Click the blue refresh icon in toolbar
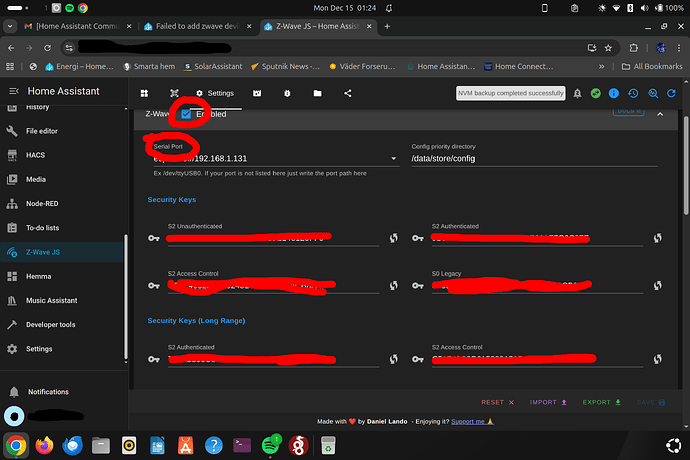Image resolution: width=690 pixels, height=460 pixels. pos(671,93)
